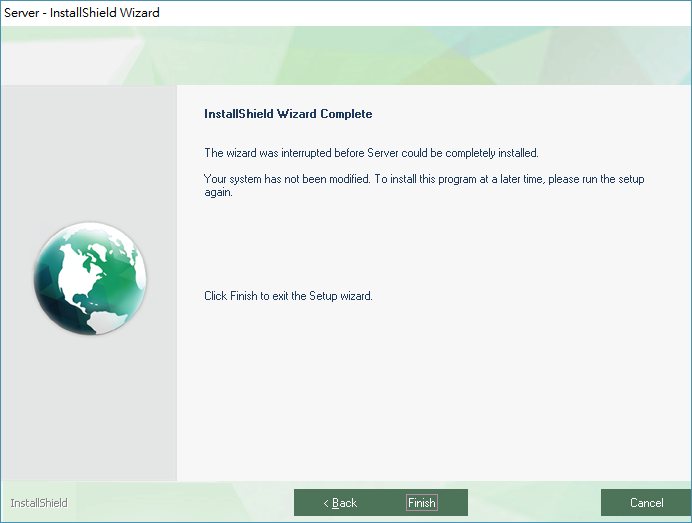Click 'Click Finish to exit the Setup wizard' text
Viewport: 692px width, 523px height.
point(288,296)
